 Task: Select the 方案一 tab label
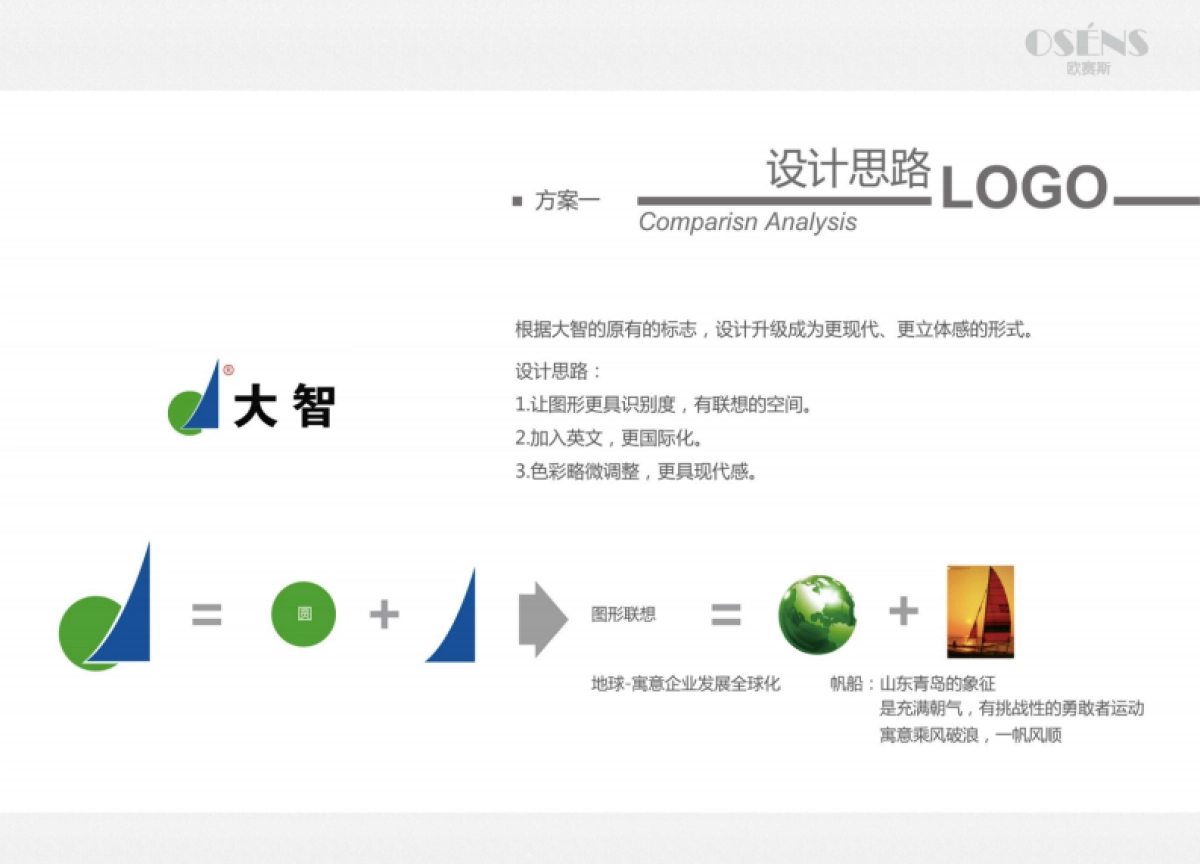tap(566, 198)
